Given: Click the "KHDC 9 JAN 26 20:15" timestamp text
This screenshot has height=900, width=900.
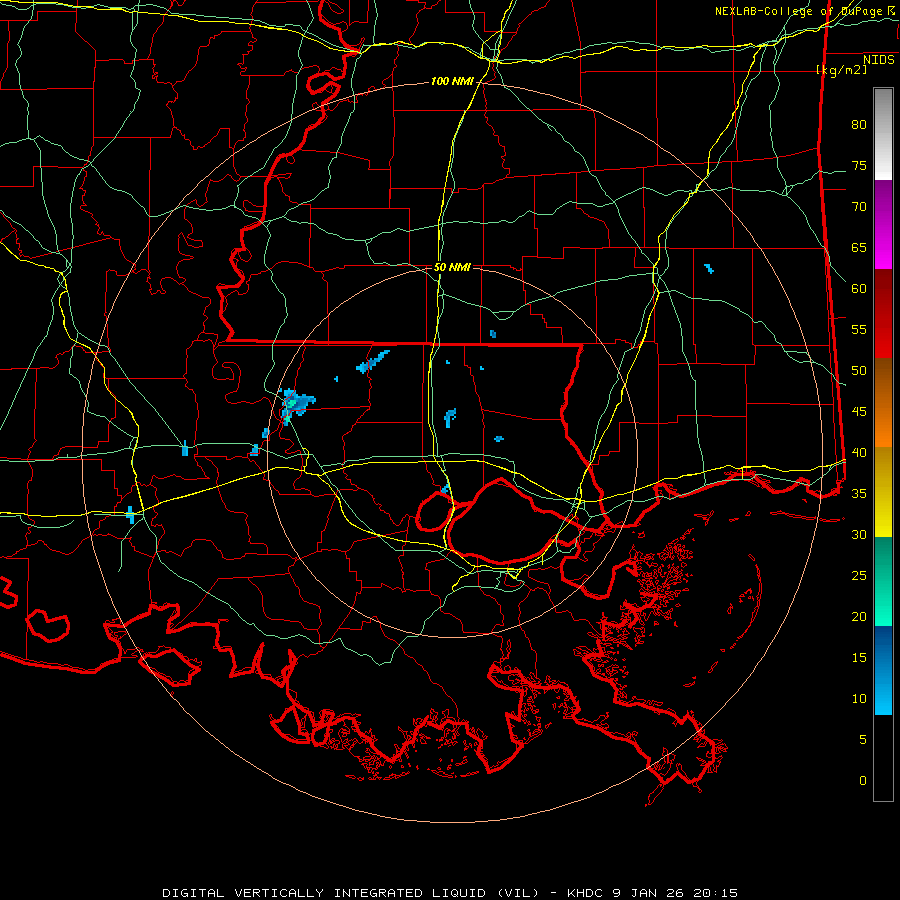Looking at the screenshot, I should click(x=653, y=893).
